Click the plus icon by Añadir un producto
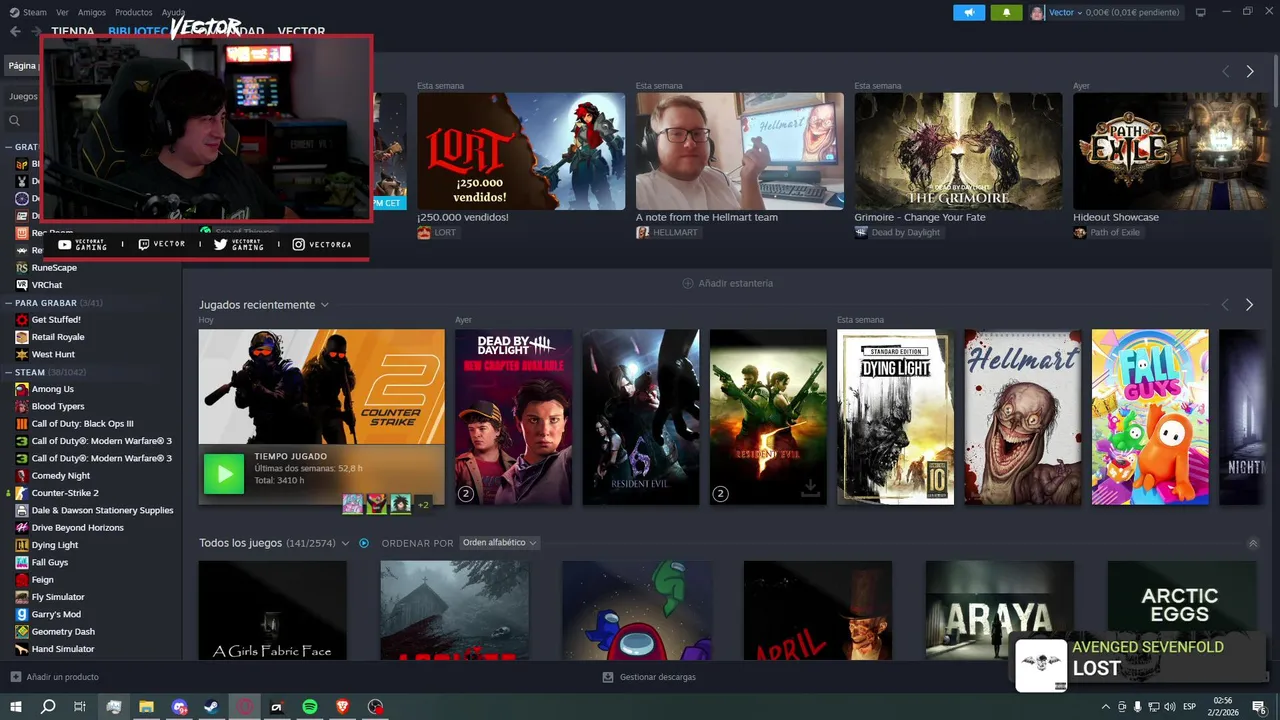Viewport: 1280px width, 720px height. [15, 677]
